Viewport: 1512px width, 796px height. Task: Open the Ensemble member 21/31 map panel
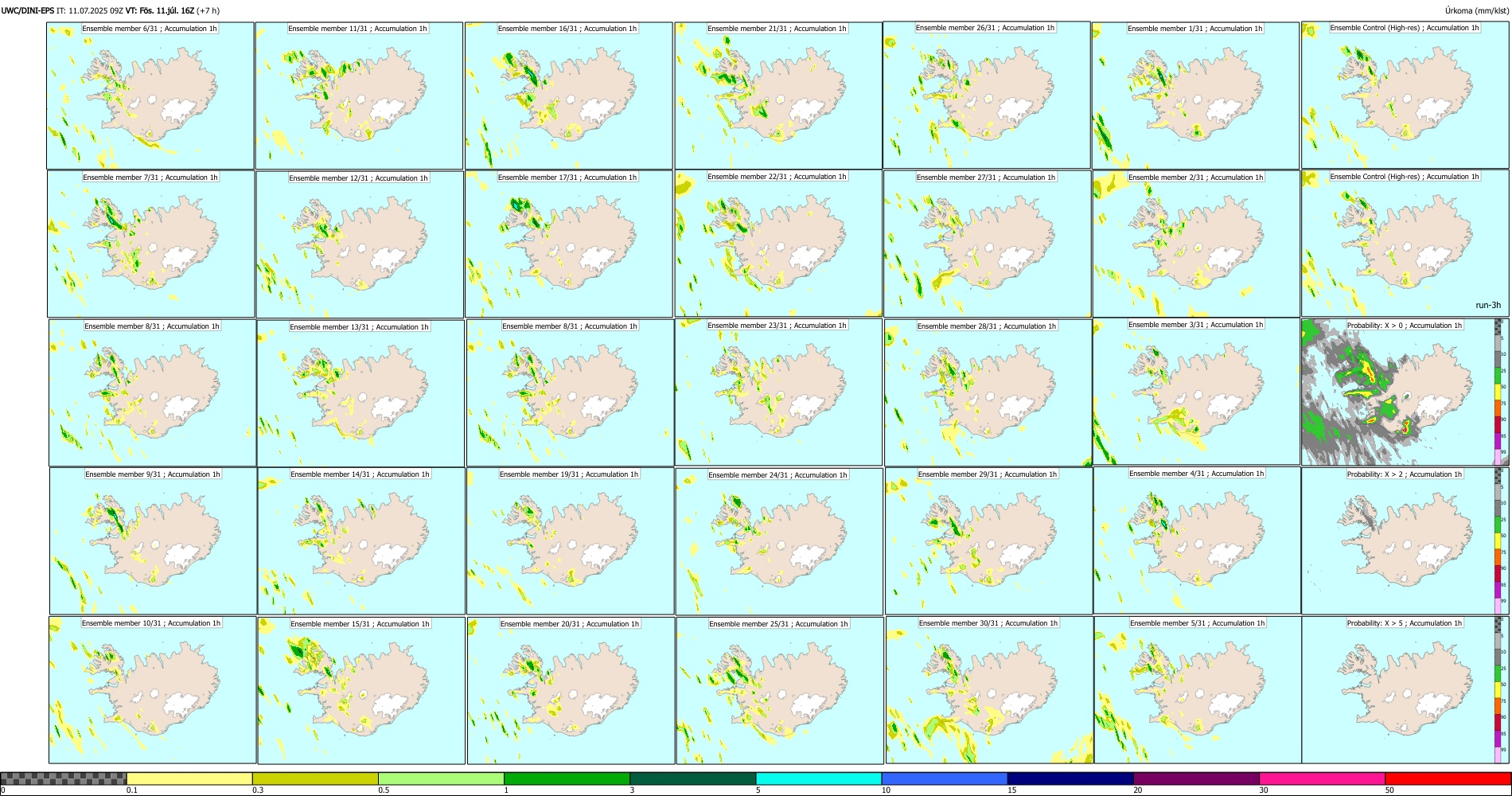(778, 96)
